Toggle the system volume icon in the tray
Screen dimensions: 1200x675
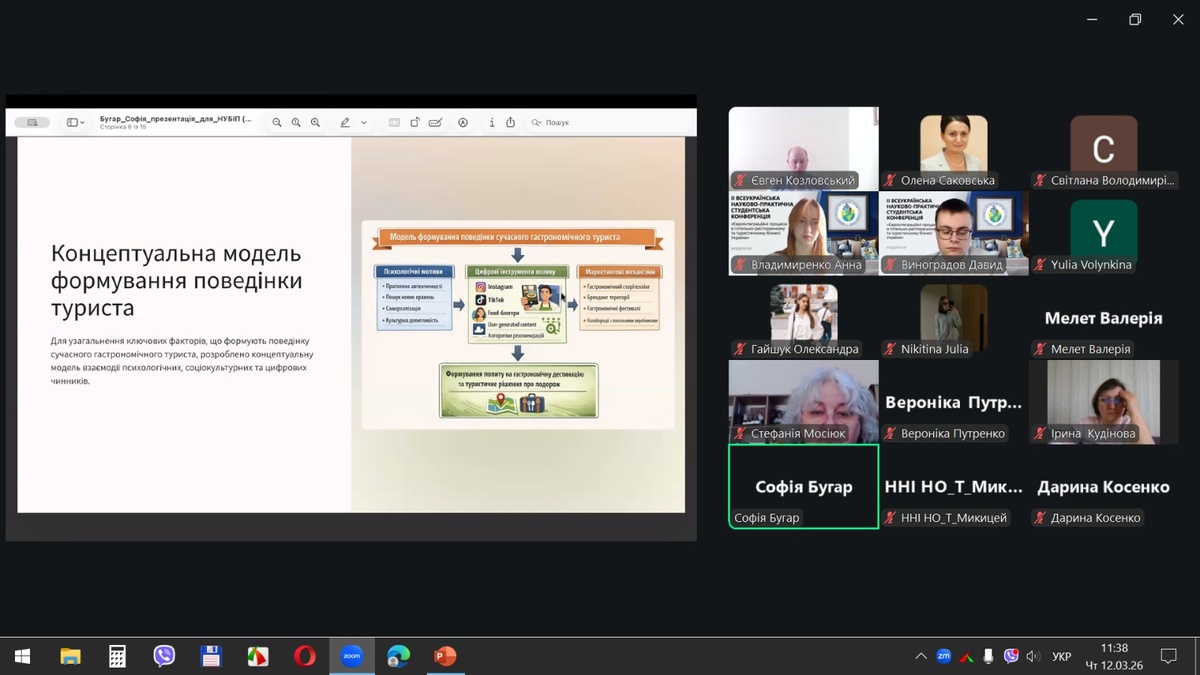click(1033, 656)
